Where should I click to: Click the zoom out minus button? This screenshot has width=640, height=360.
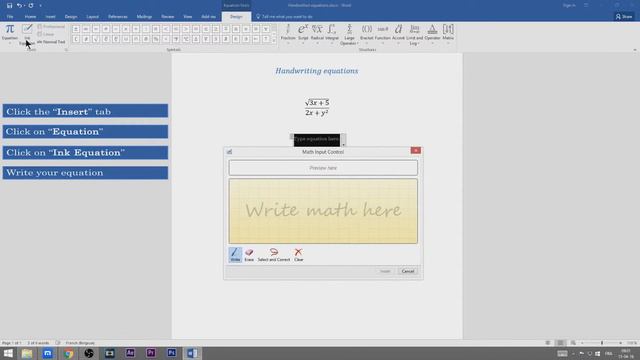click(x=582, y=343)
